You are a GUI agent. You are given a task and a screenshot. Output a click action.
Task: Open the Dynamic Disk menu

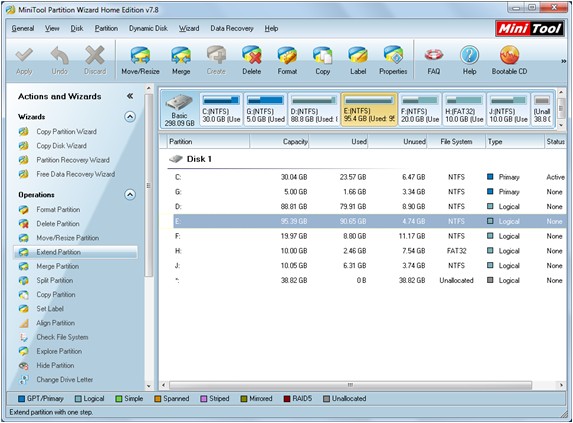(148, 28)
